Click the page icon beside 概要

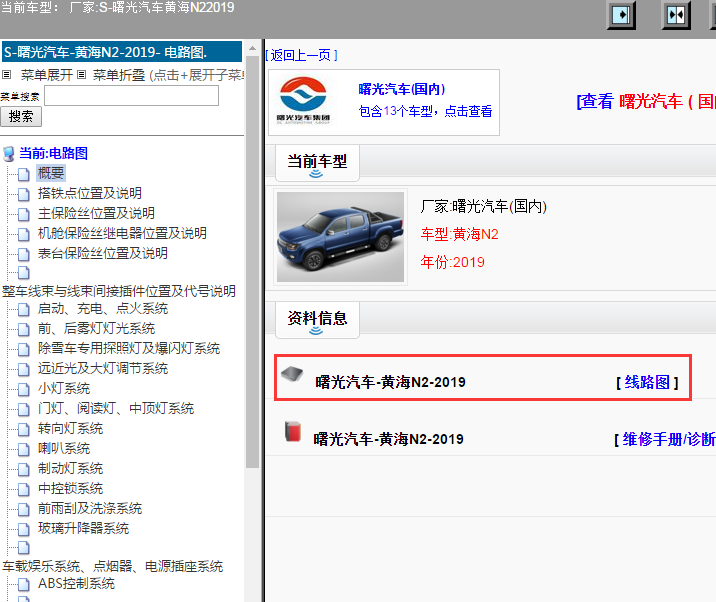(x=24, y=174)
